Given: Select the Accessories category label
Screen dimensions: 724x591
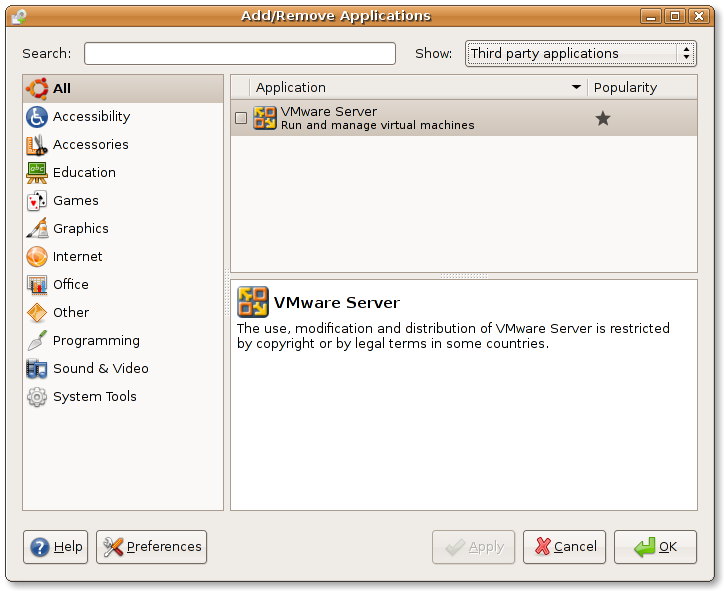Looking at the screenshot, I should coord(90,145).
